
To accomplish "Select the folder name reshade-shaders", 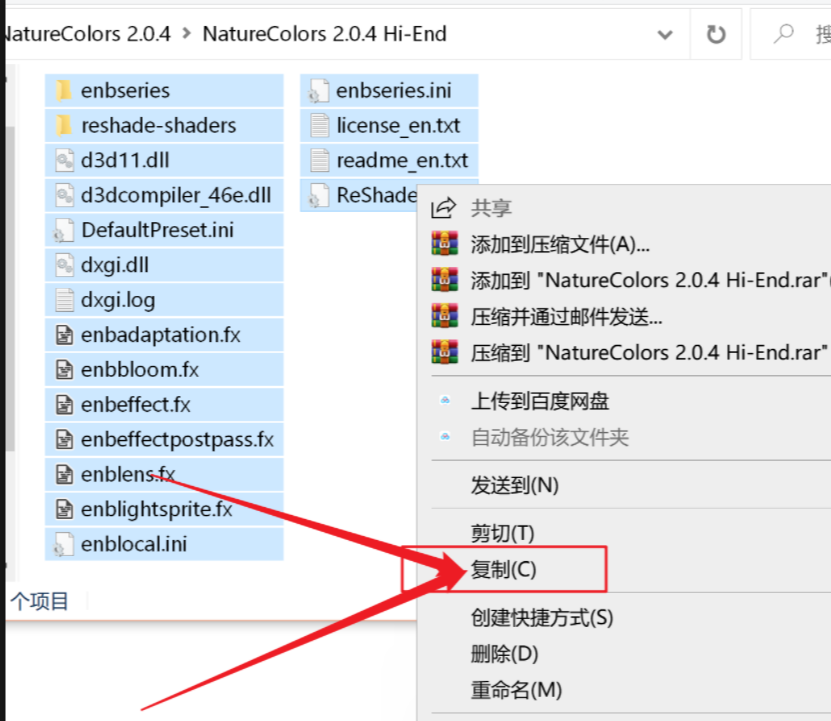I will pyautogui.click(x=158, y=126).
